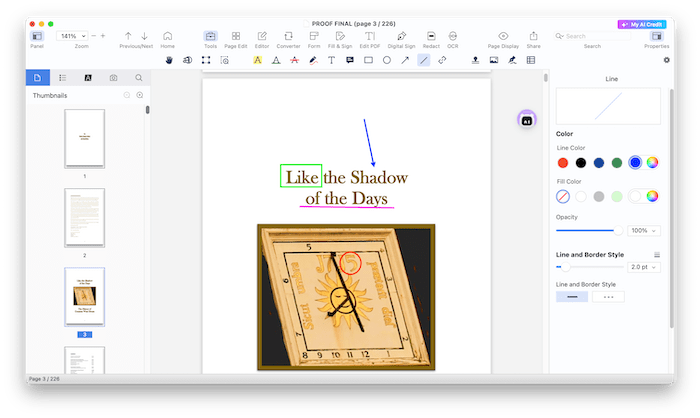The height and width of the screenshot is (418, 700).
Task: Select the freehand Pen drawing tool
Action: click(x=313, y=60)
